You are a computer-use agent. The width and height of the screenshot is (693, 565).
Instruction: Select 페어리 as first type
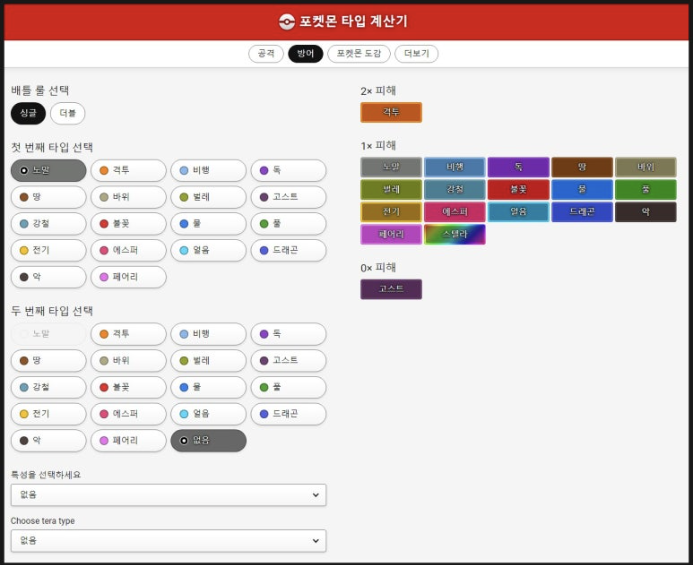tap(129, 277)
